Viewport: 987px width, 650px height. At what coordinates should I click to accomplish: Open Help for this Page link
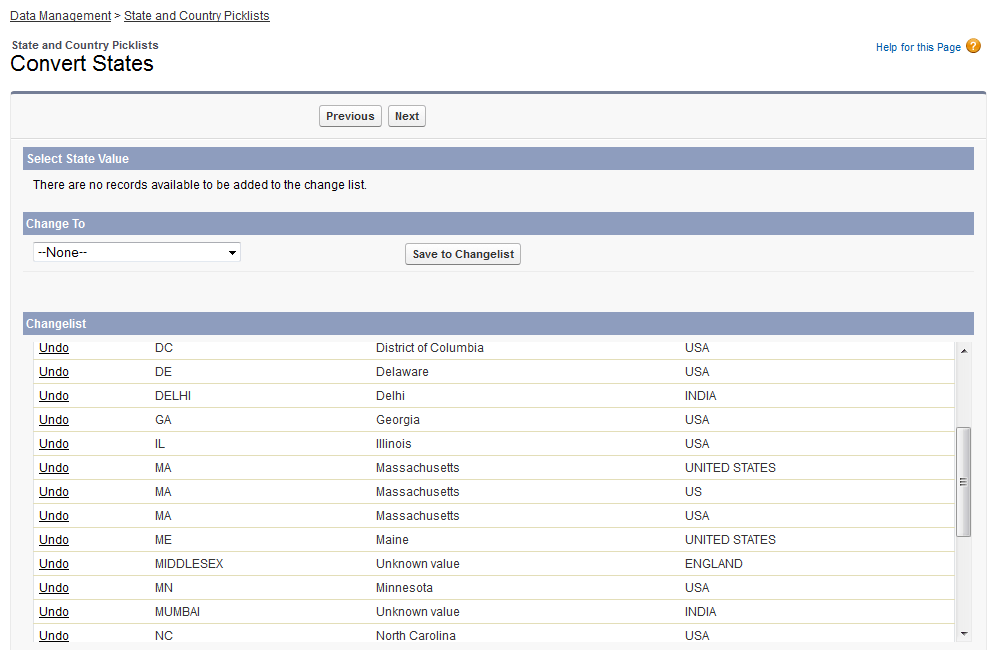pos(917,47)
